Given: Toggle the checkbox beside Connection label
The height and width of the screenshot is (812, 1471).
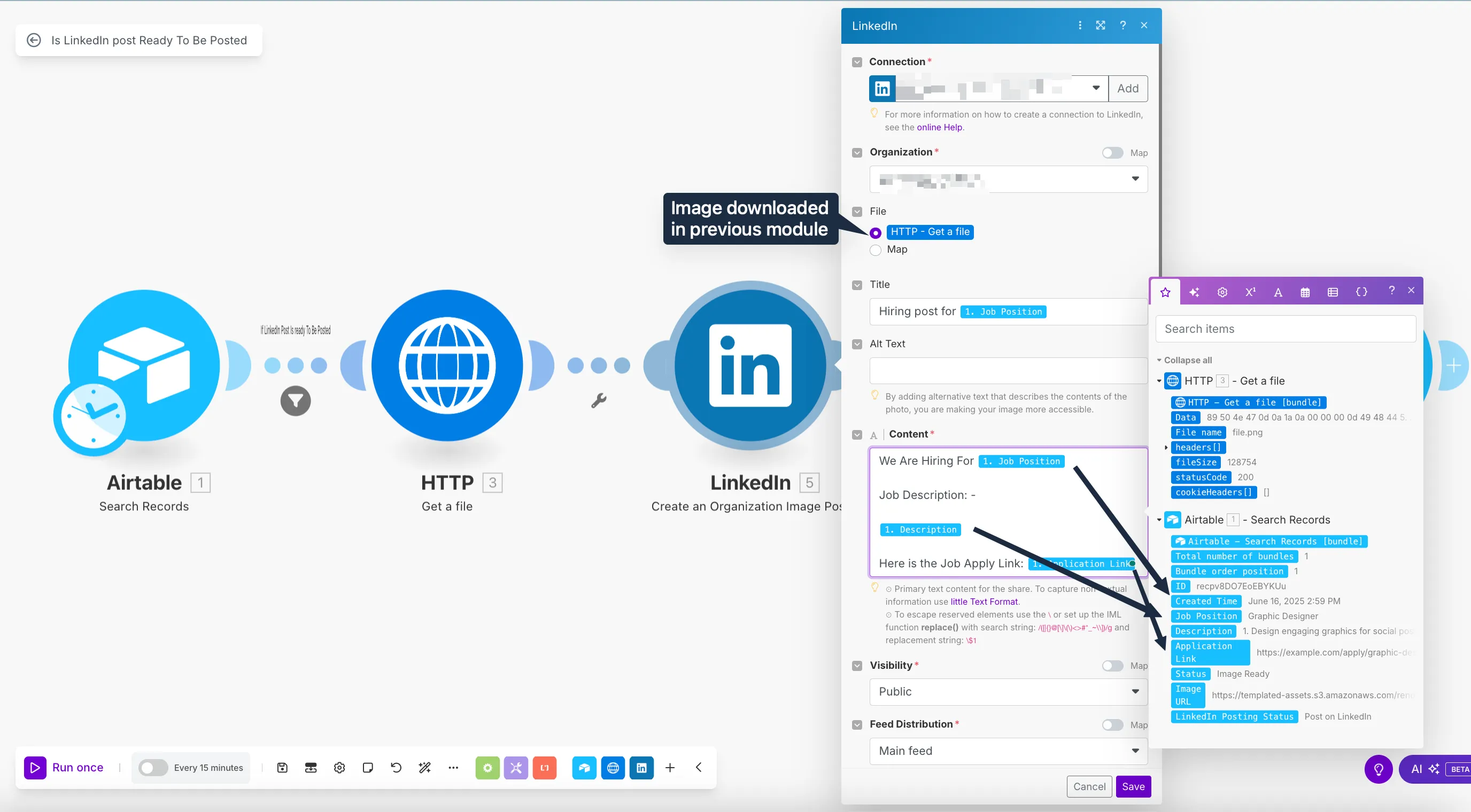Looking at the screenshot, I should click(856, 61).
